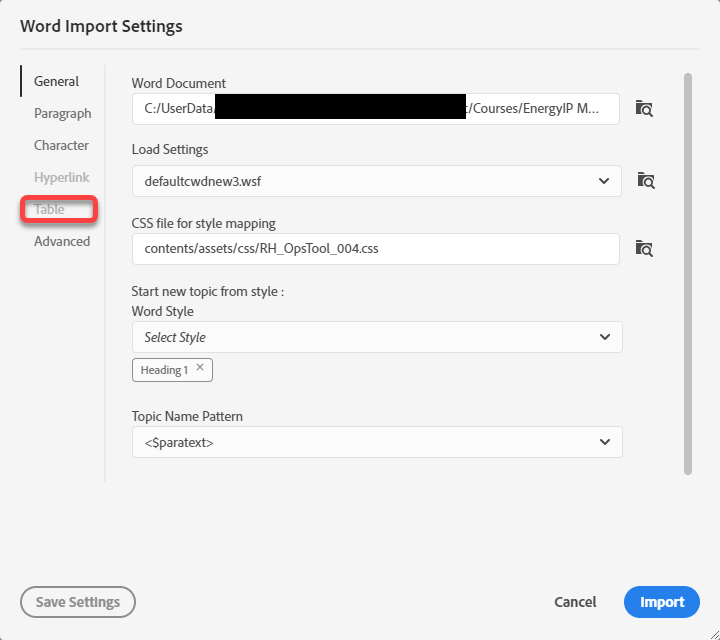Open the Load Settings dropdown
This screenshot has width=720, height=640.
click(x=377, y=181)
